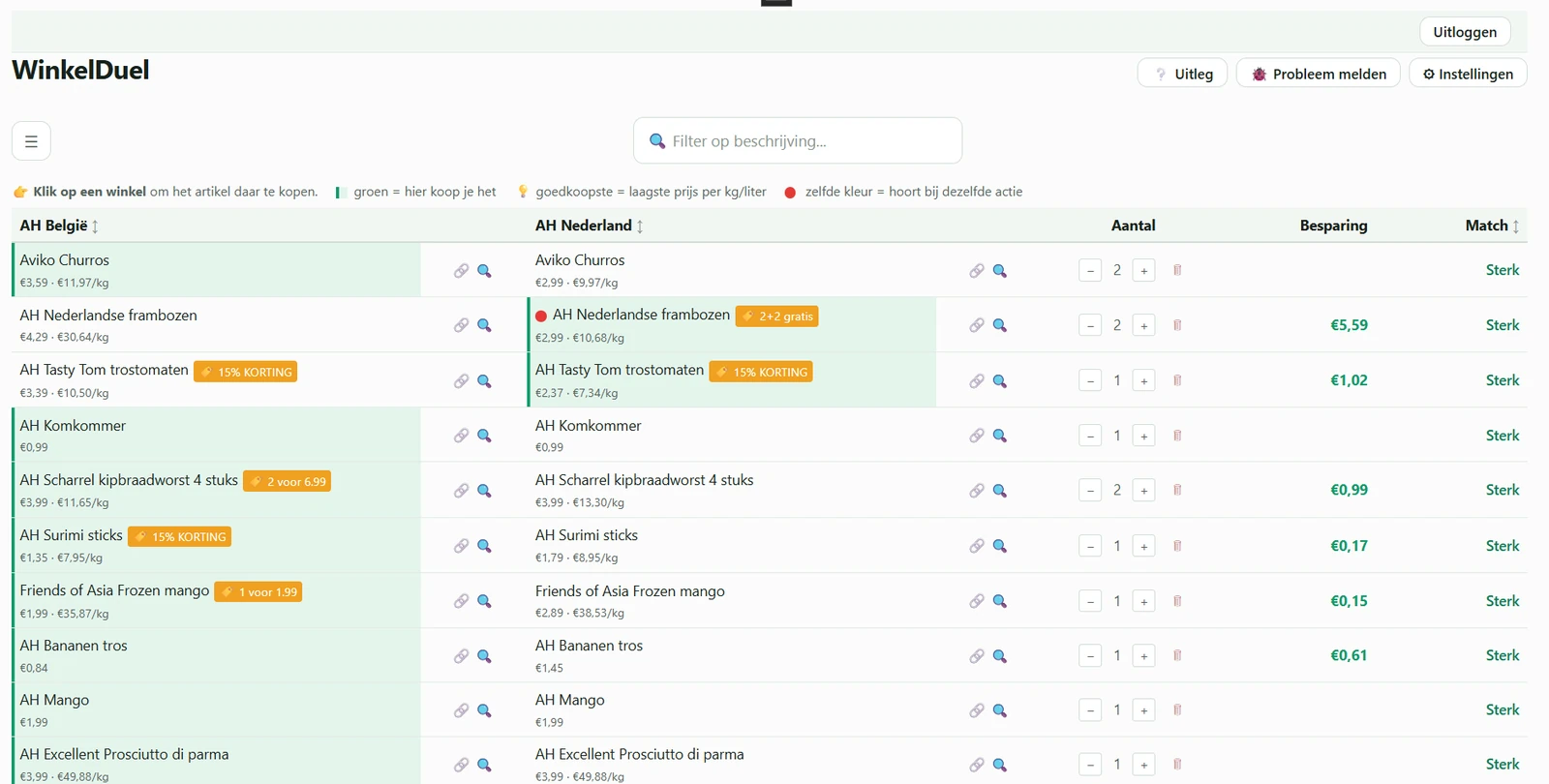Choose AH Nederland for AH Komkommer

click(x=732, y=436)
